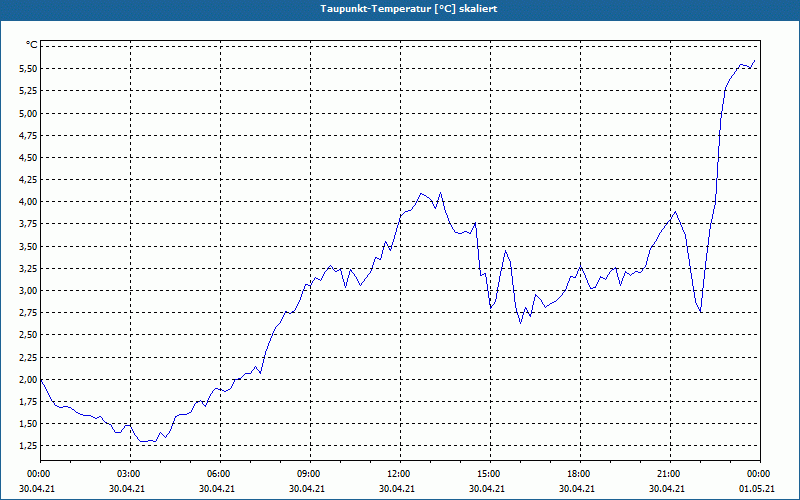800x500 pixels.
Task: Pick the "21:00" x-axis time label
Action: pyautogui.click(x=670, y=474)
